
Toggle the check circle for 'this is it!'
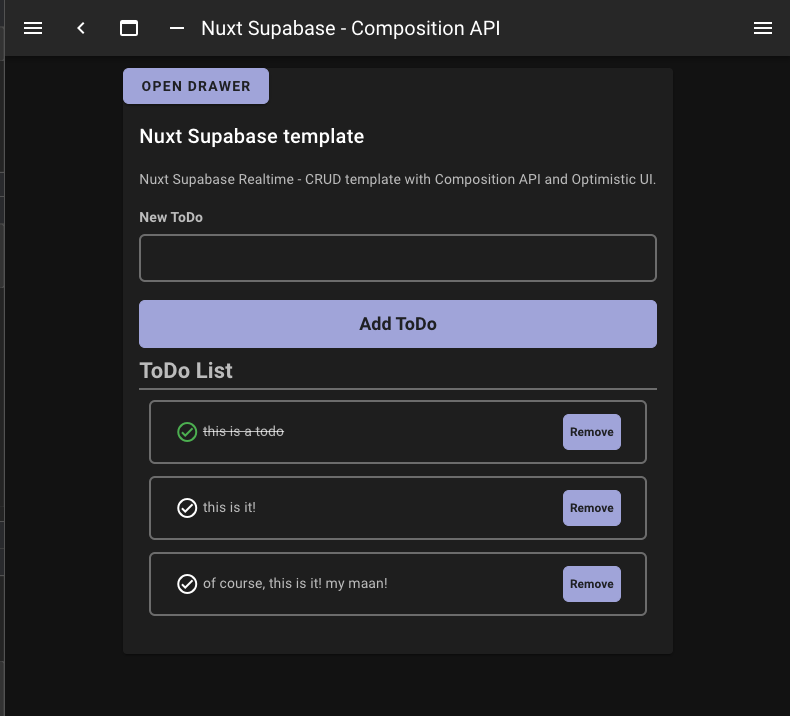pyautogui.click(x=187, y=508)
